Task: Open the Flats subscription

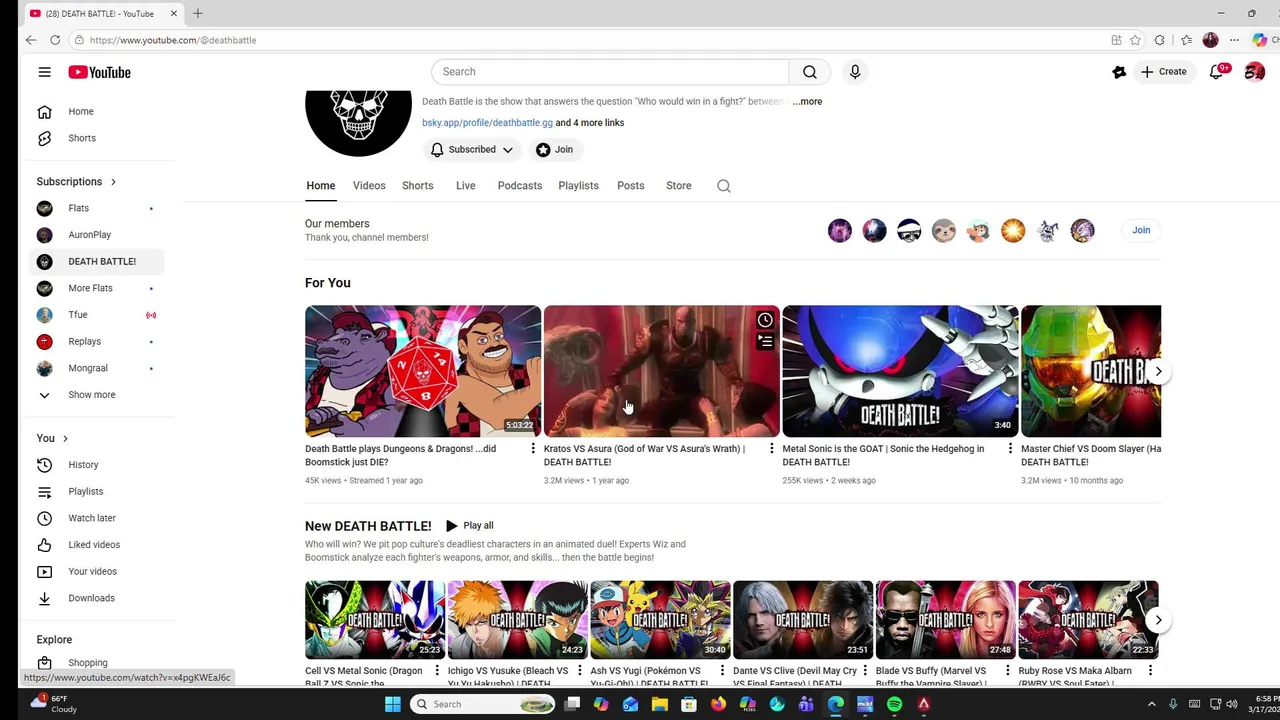Action: (97, 208)
